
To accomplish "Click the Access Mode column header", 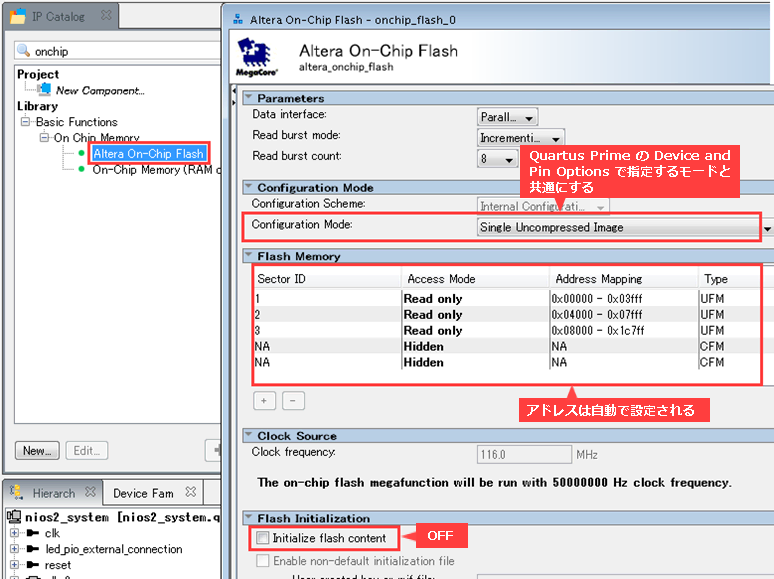I will (x=475, y=279).
